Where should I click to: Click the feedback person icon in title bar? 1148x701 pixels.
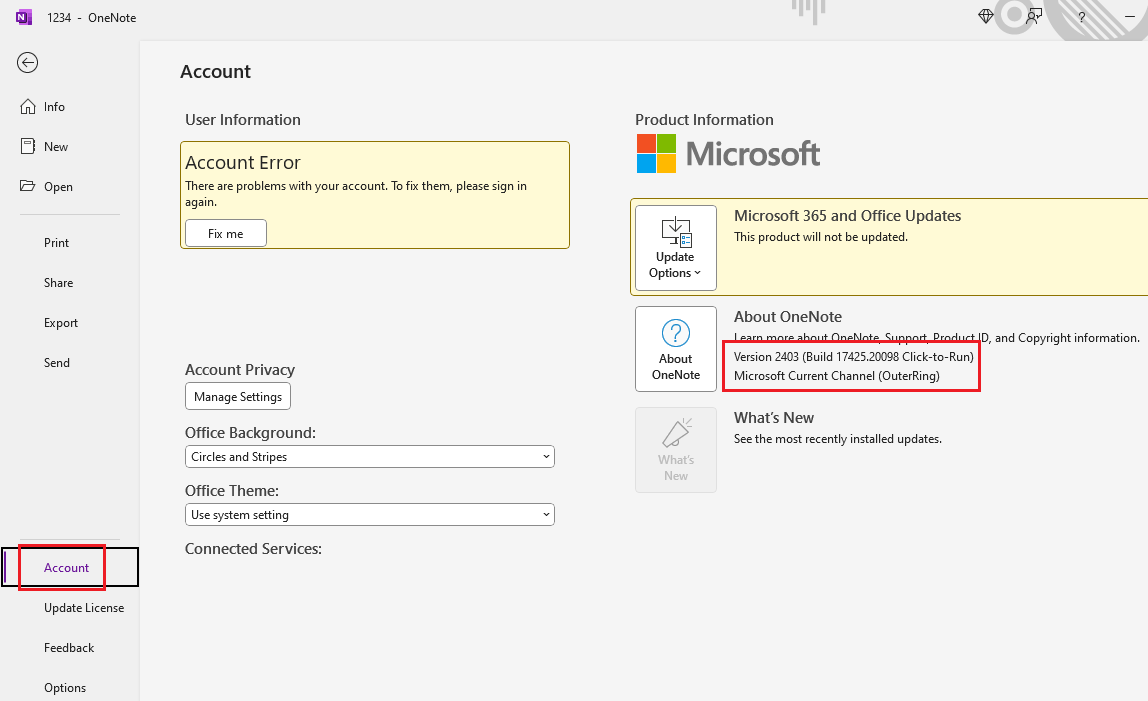point(1034,16)
